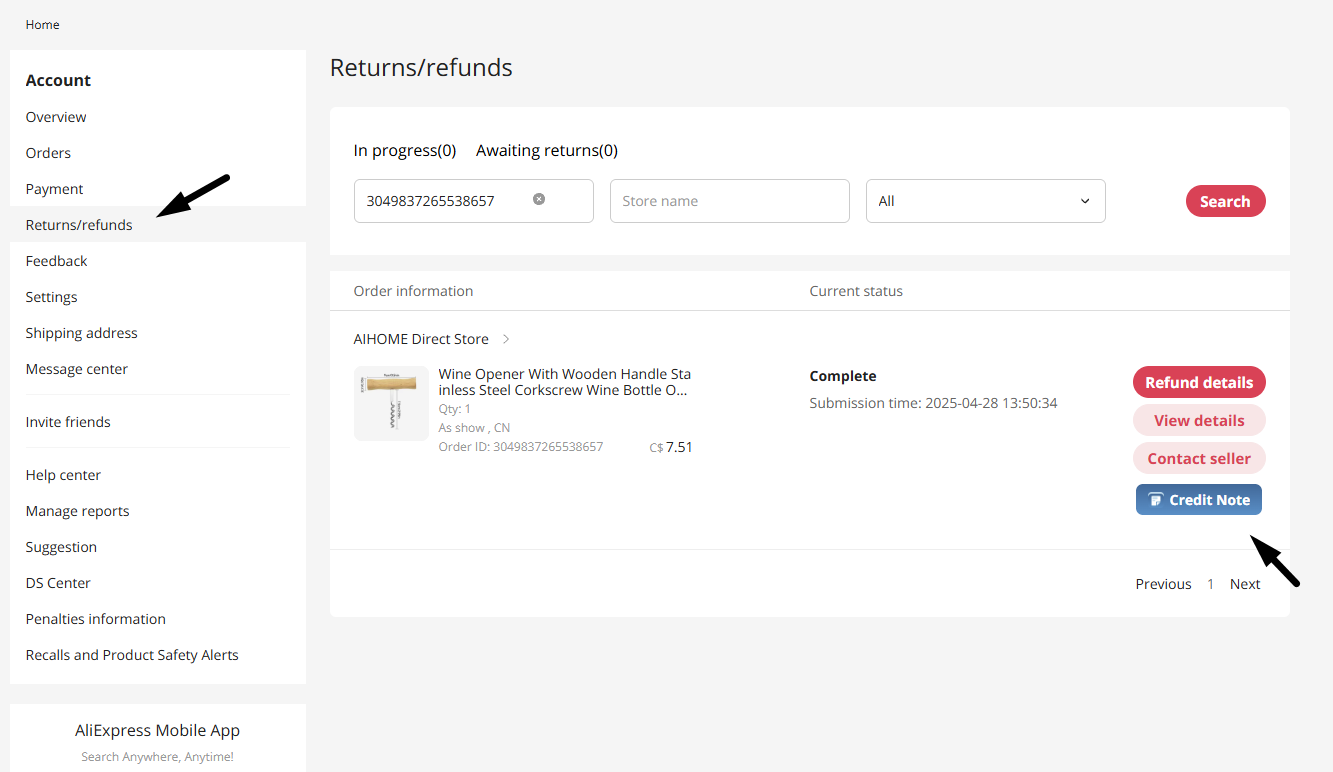Expand the store breadcrumb arrow

click(505, 339)
